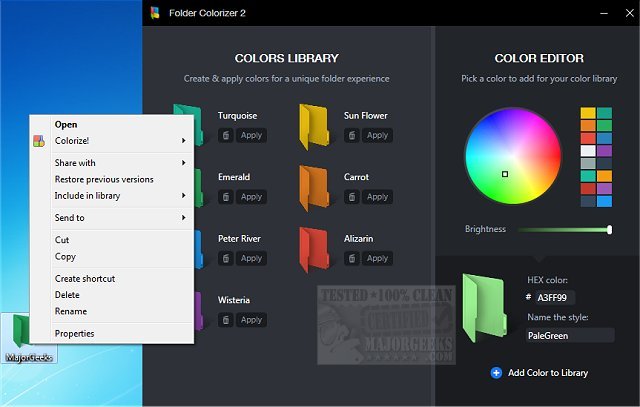Click the COLORS LIBRARY heading
The height and width of the screenshot is (407, 640).
click(287, 58)
